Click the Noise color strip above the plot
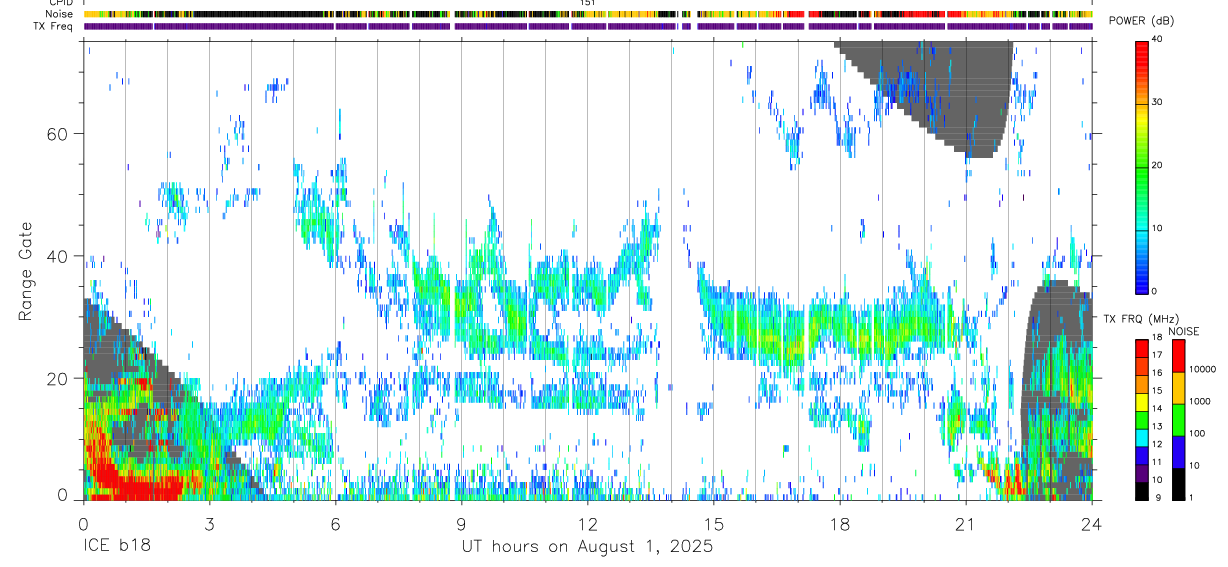This screenshot has width=1228, height=567. pos(587,14)
